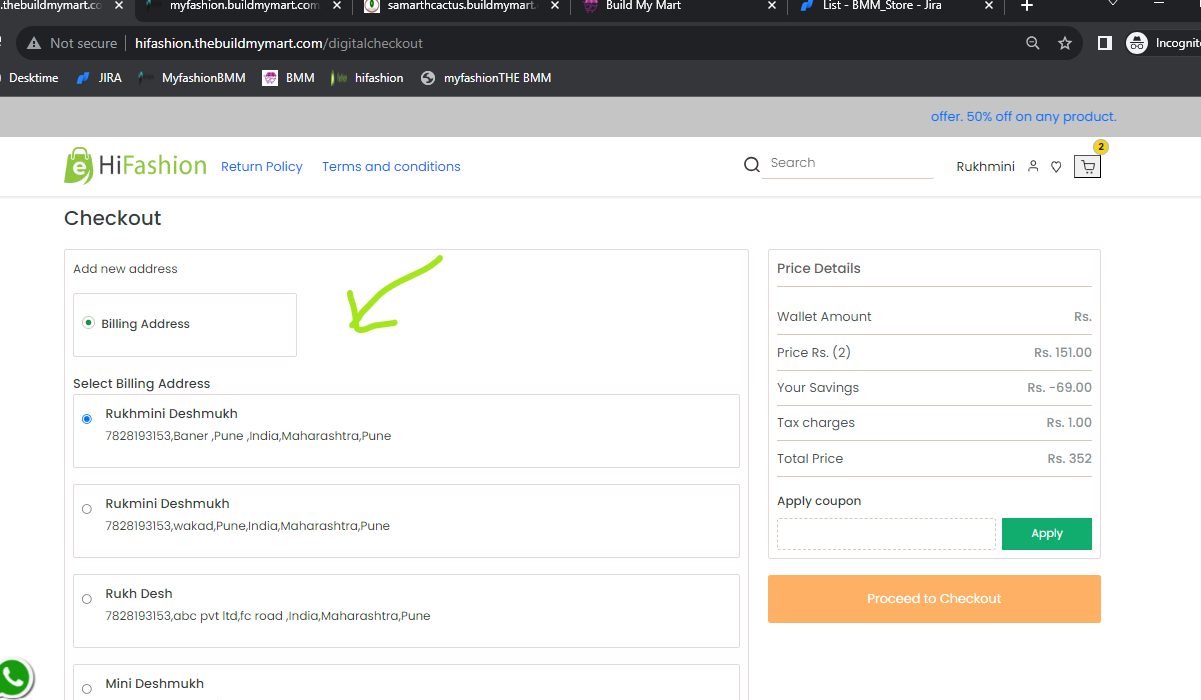Click the Wallet Amount label

[x=824, y=317]
